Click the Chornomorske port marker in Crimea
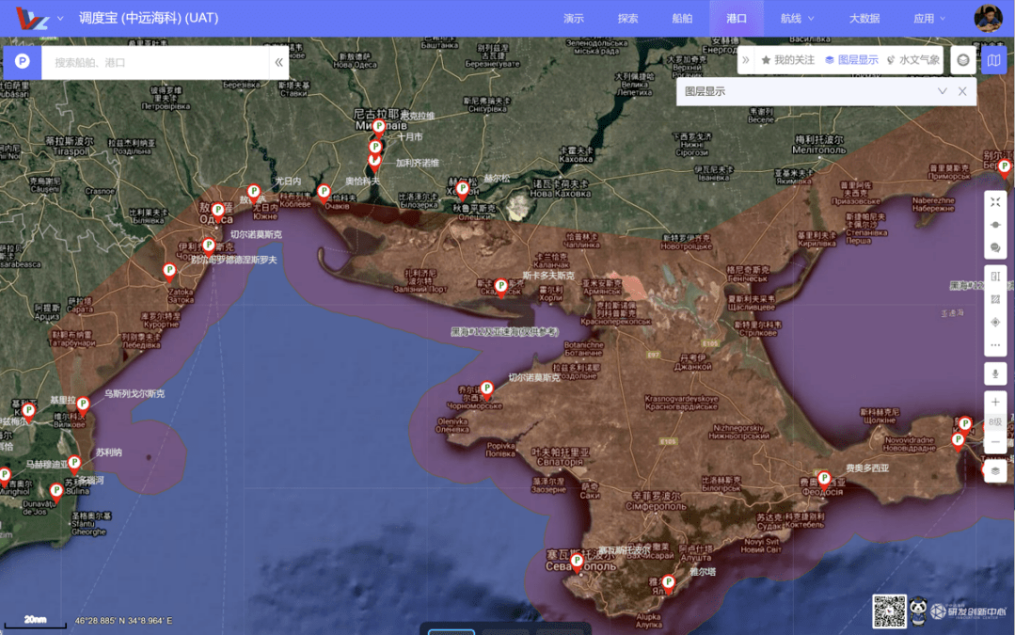This screenshot has width=1015, height=636. [486, 388]
